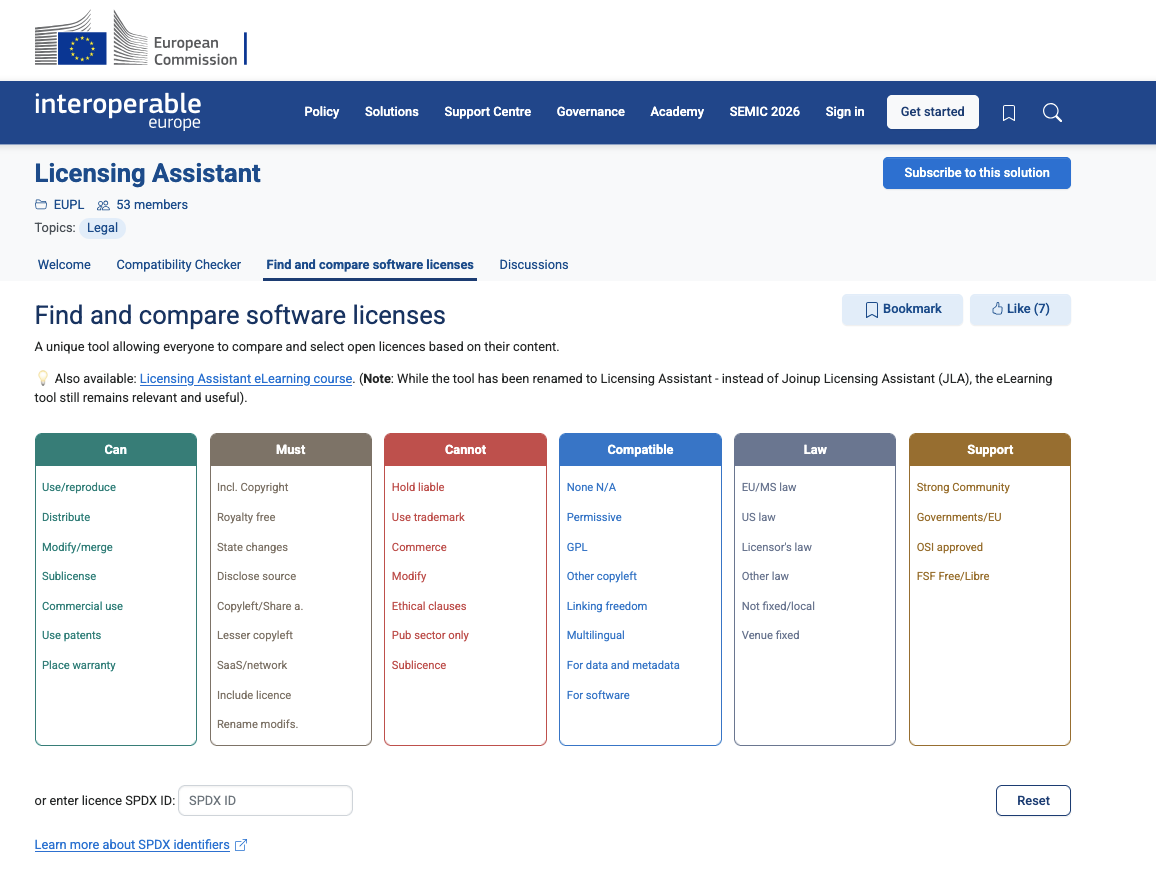The height and width of the screenshot is (872, 1156).
Task: Pick OSI approved under Support
Action: pyautogui.click(x=950, y=547)
